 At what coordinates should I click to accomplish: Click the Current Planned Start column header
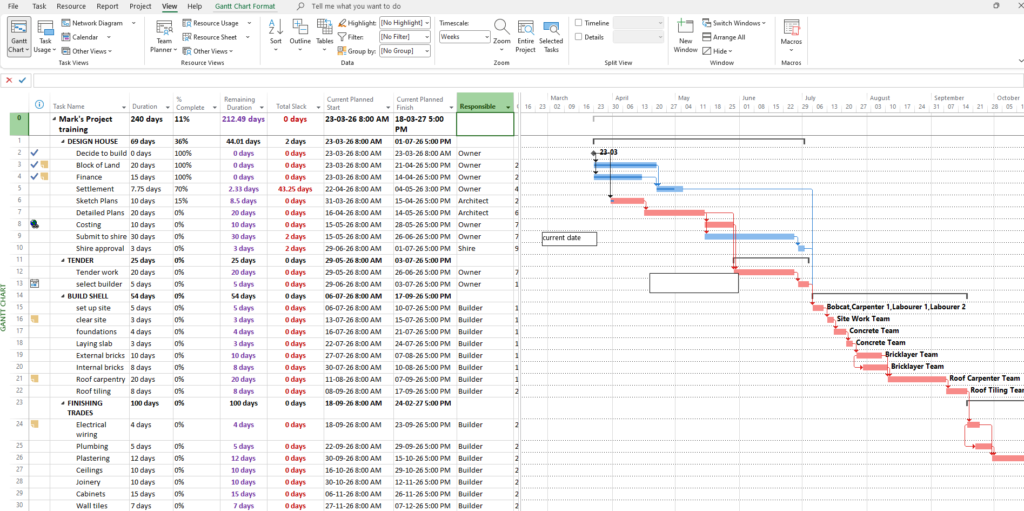pos(359,103)
